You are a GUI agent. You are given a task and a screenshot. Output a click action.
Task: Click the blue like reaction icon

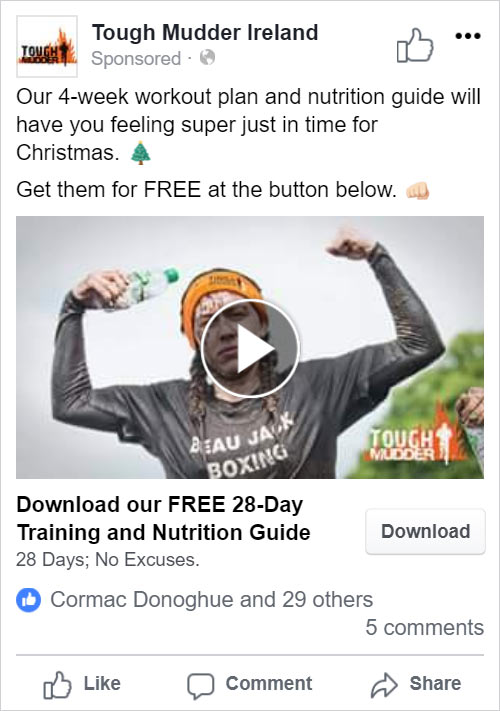(x=29, y=600)
